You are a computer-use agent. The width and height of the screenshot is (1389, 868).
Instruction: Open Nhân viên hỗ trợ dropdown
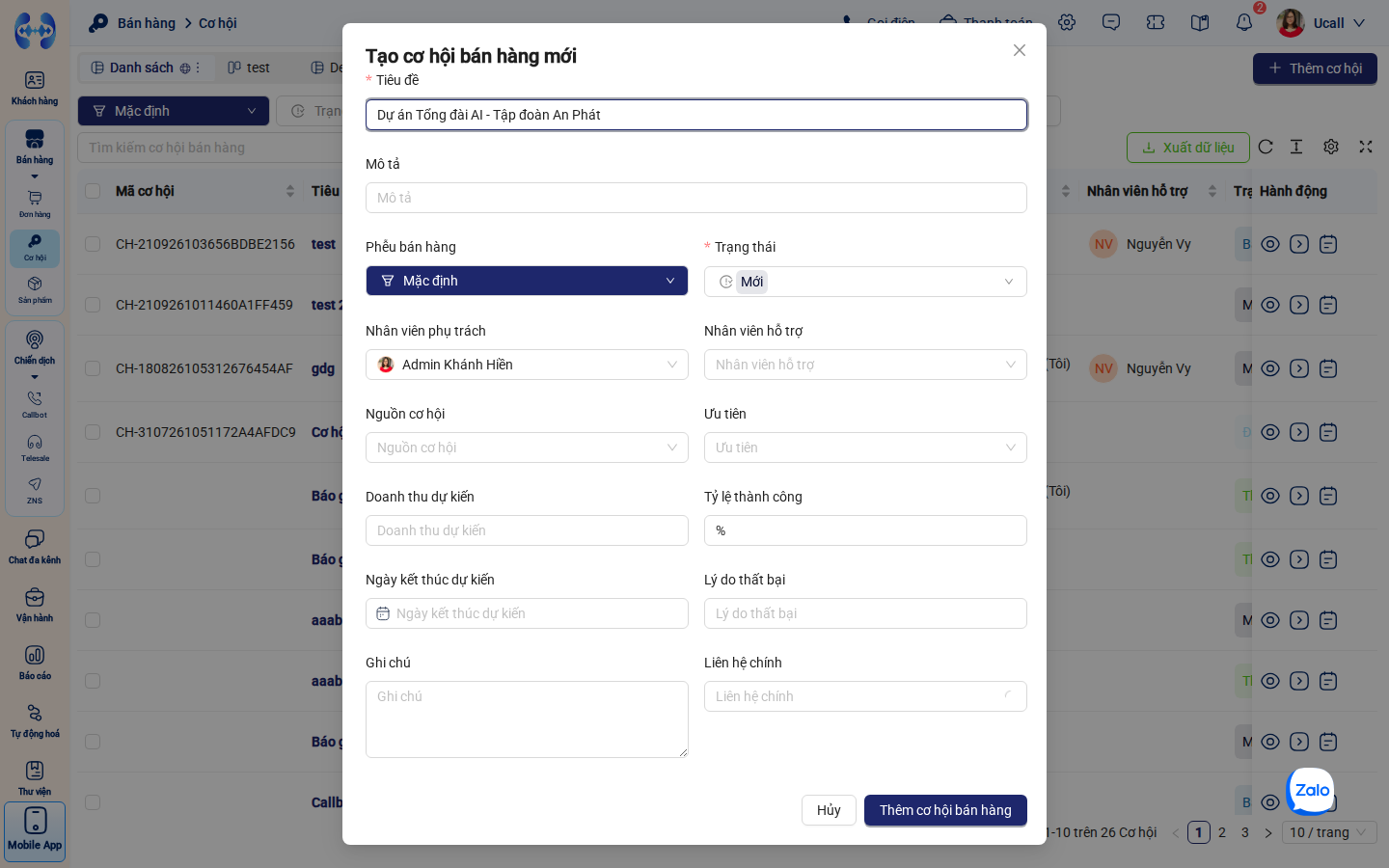click(865, 365)
